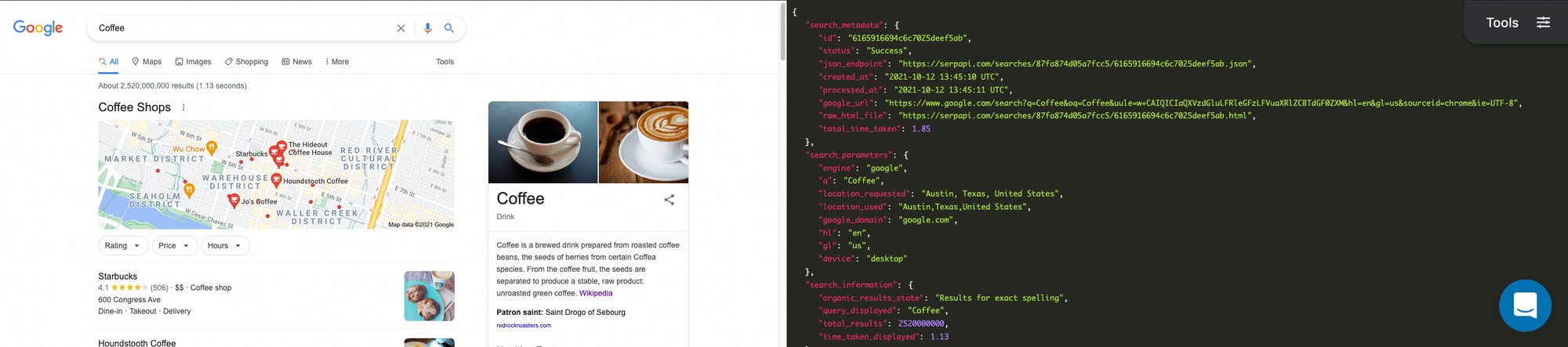Open the latte art image

pos(644,143)
